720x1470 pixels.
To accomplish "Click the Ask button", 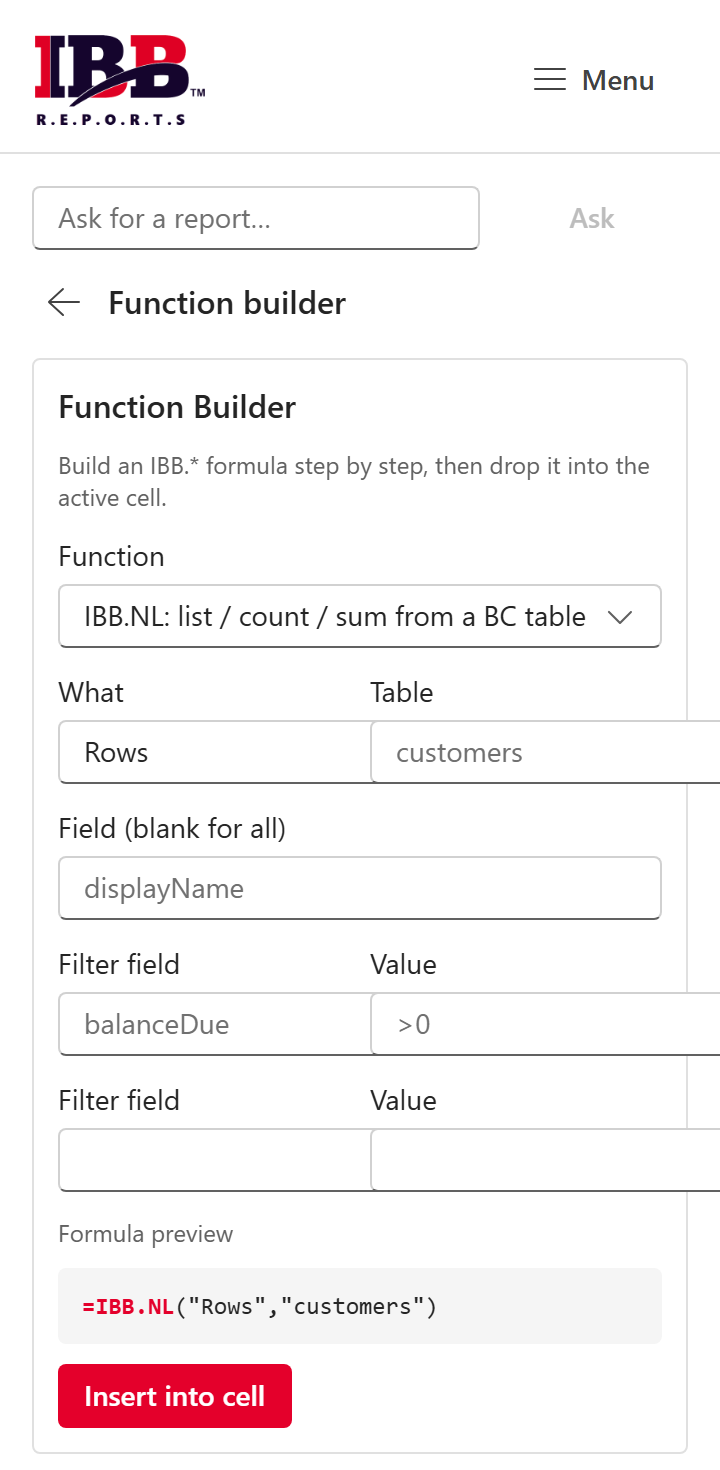I will (592, 218).
